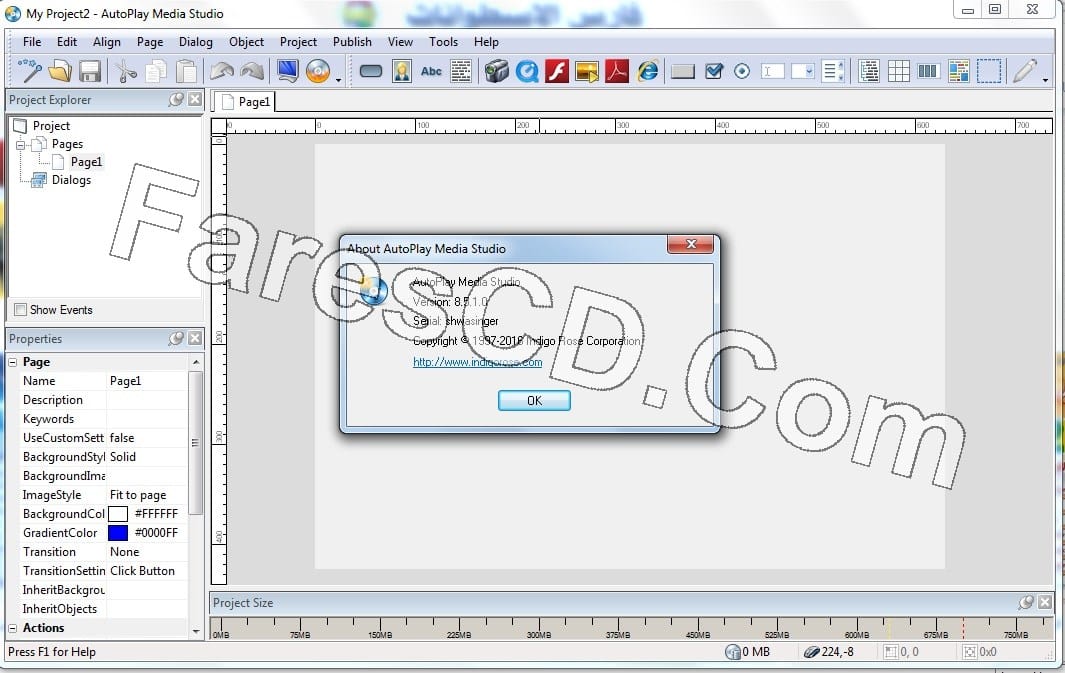Open the File menu
Screen dimensions: 1065x673
32,41
